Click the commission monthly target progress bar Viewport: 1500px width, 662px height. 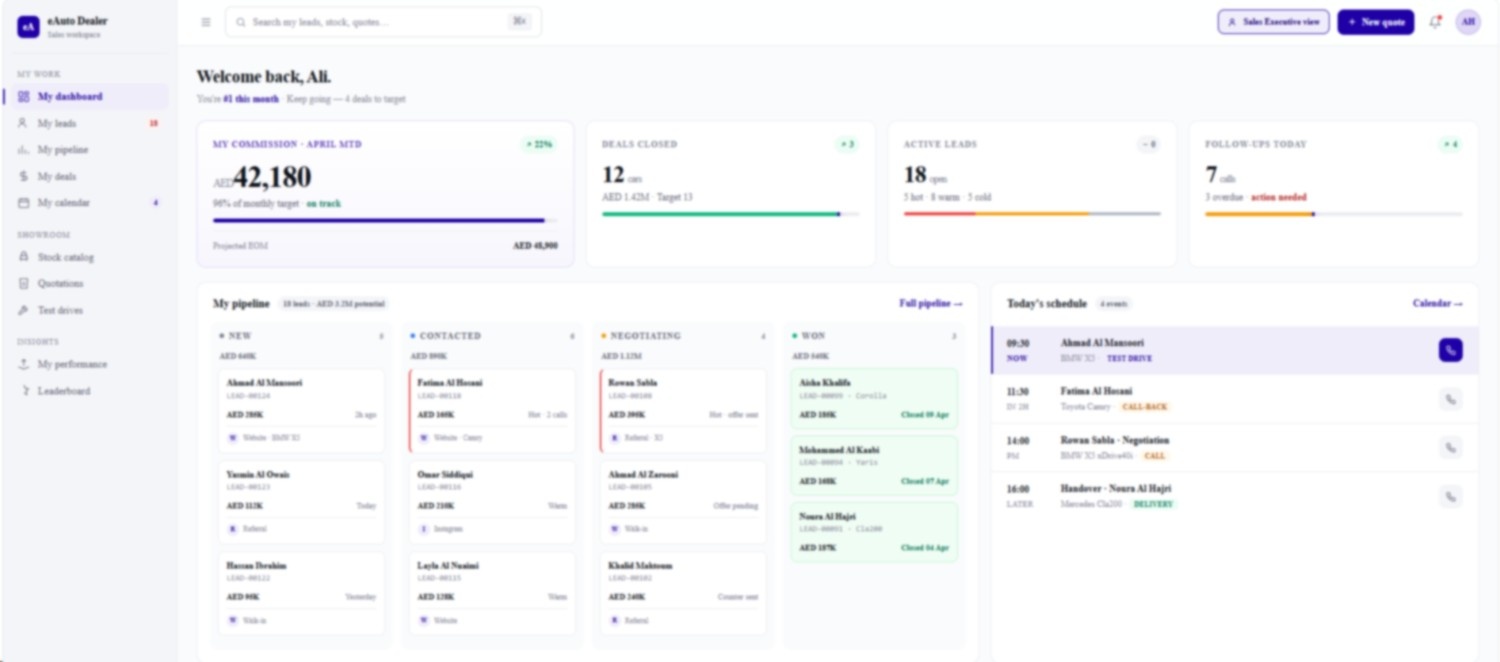(x=385, y=221)
